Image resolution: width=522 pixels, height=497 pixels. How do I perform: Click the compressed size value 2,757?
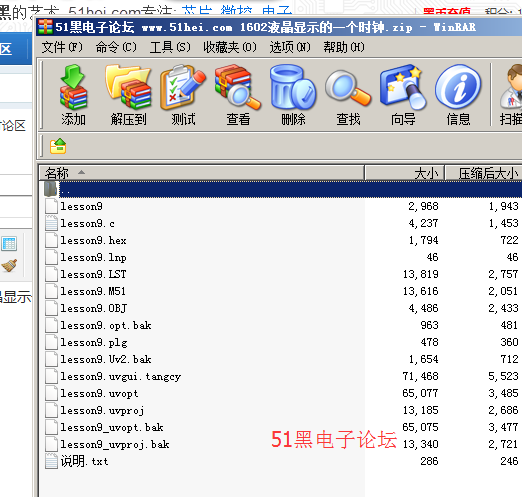pos(503,274)
